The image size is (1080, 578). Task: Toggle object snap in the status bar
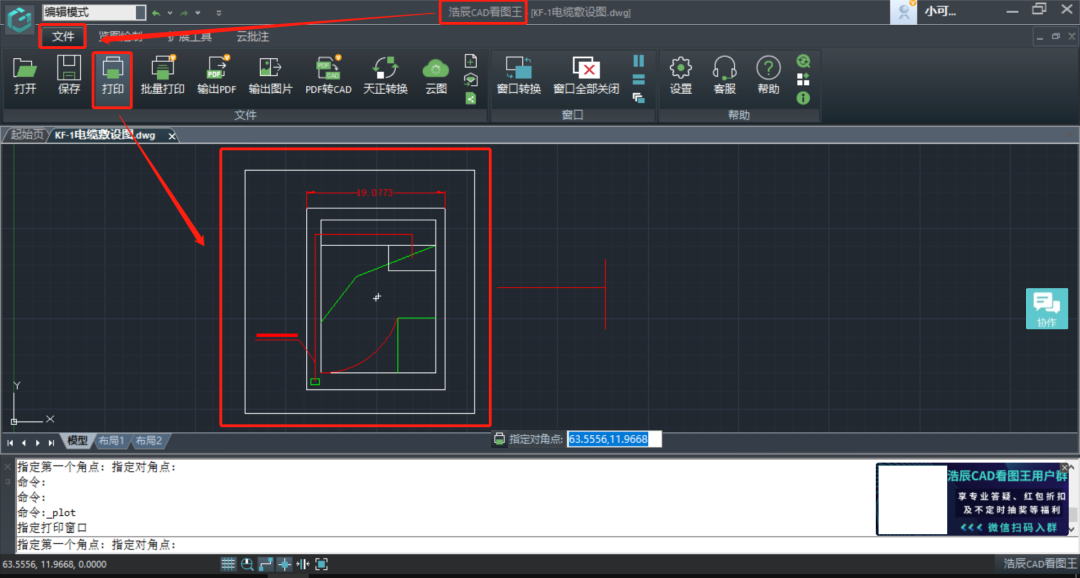[284, 565]
